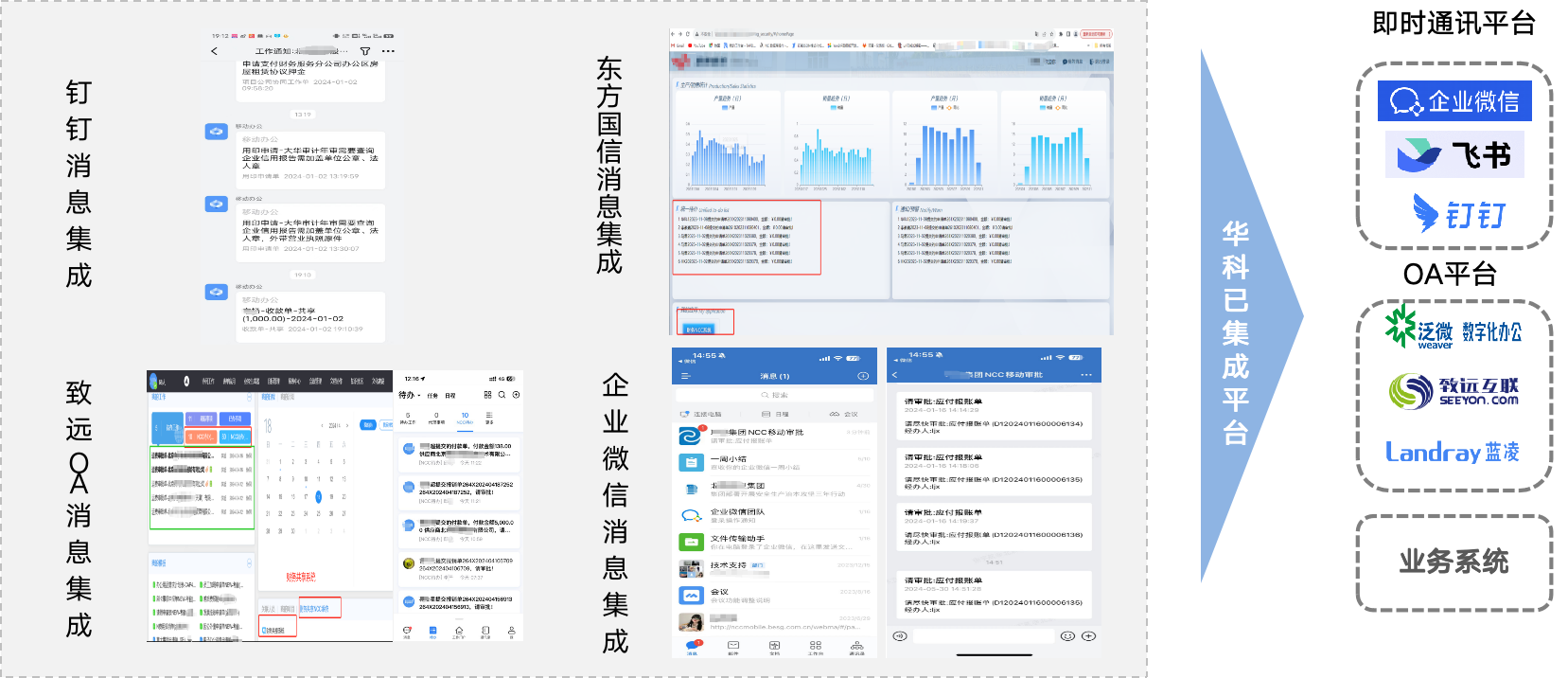Open three-dot menu in NCC移动审批 chat header
Image resolution: width=1568 pixels, height=678 pixels.
click(1086, 375)
